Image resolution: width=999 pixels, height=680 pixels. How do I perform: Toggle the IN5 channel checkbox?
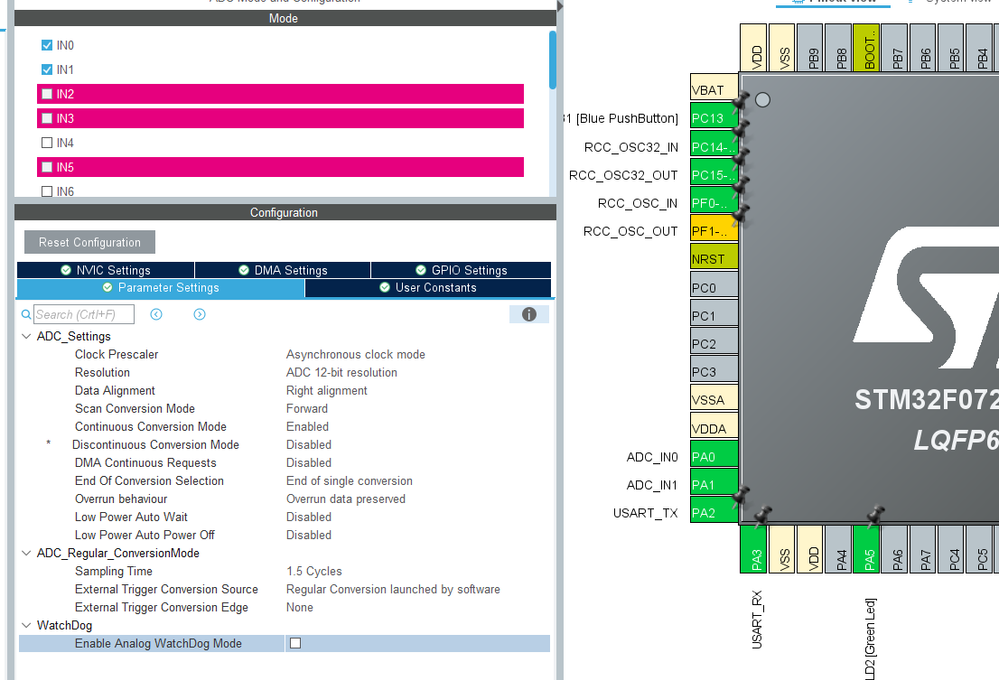coord(47,167)
